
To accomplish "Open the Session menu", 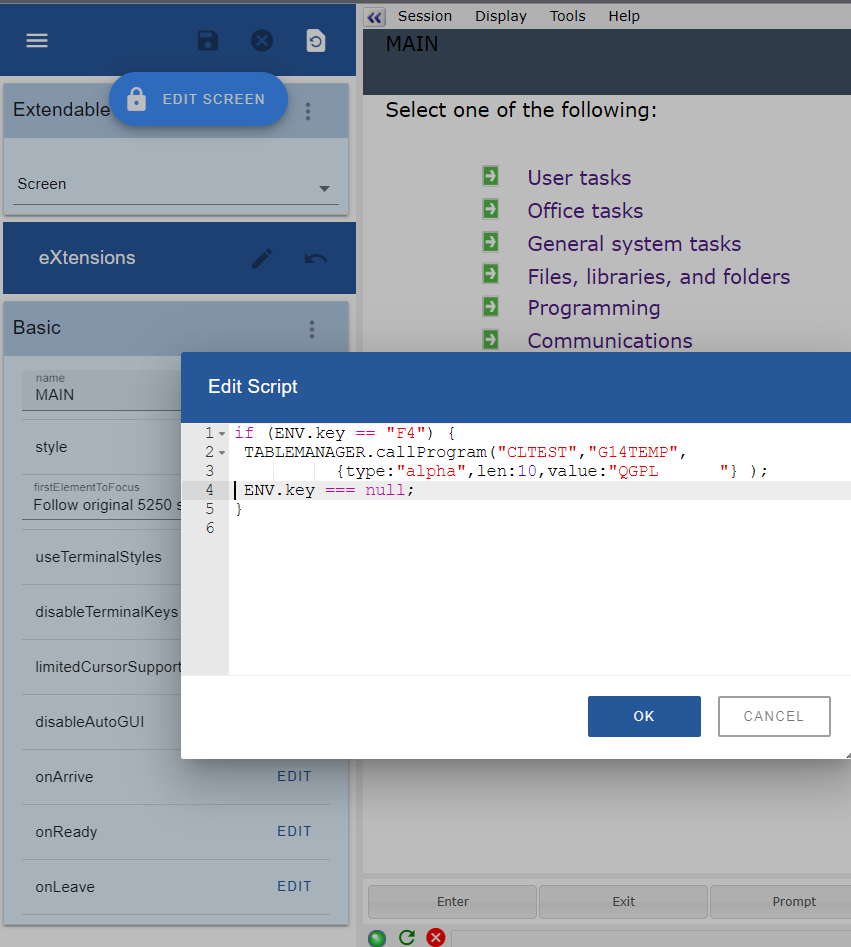I will point(425,16).
